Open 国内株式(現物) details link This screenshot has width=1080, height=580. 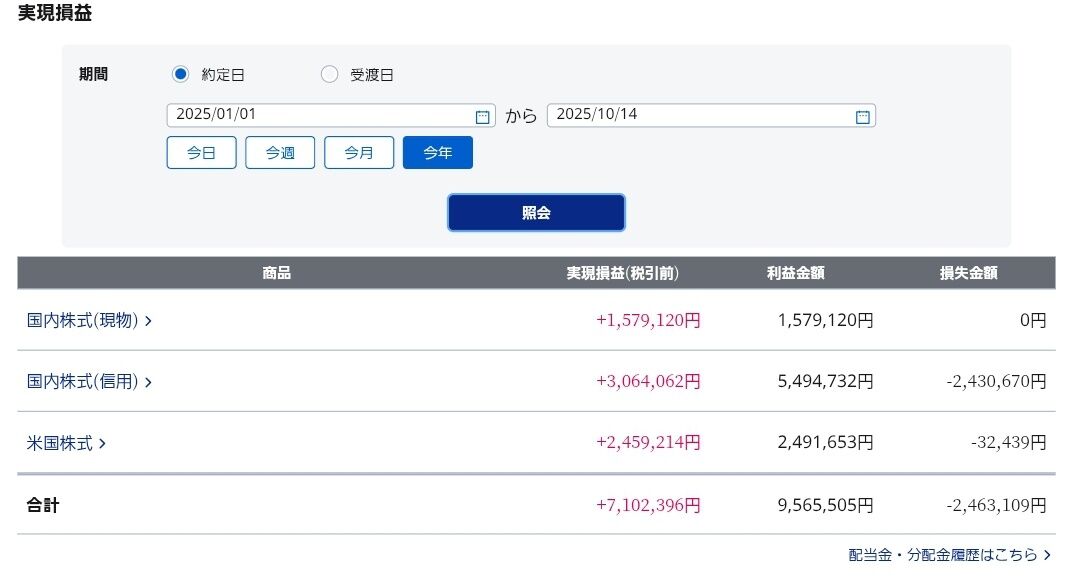click(x=82, y=321)
